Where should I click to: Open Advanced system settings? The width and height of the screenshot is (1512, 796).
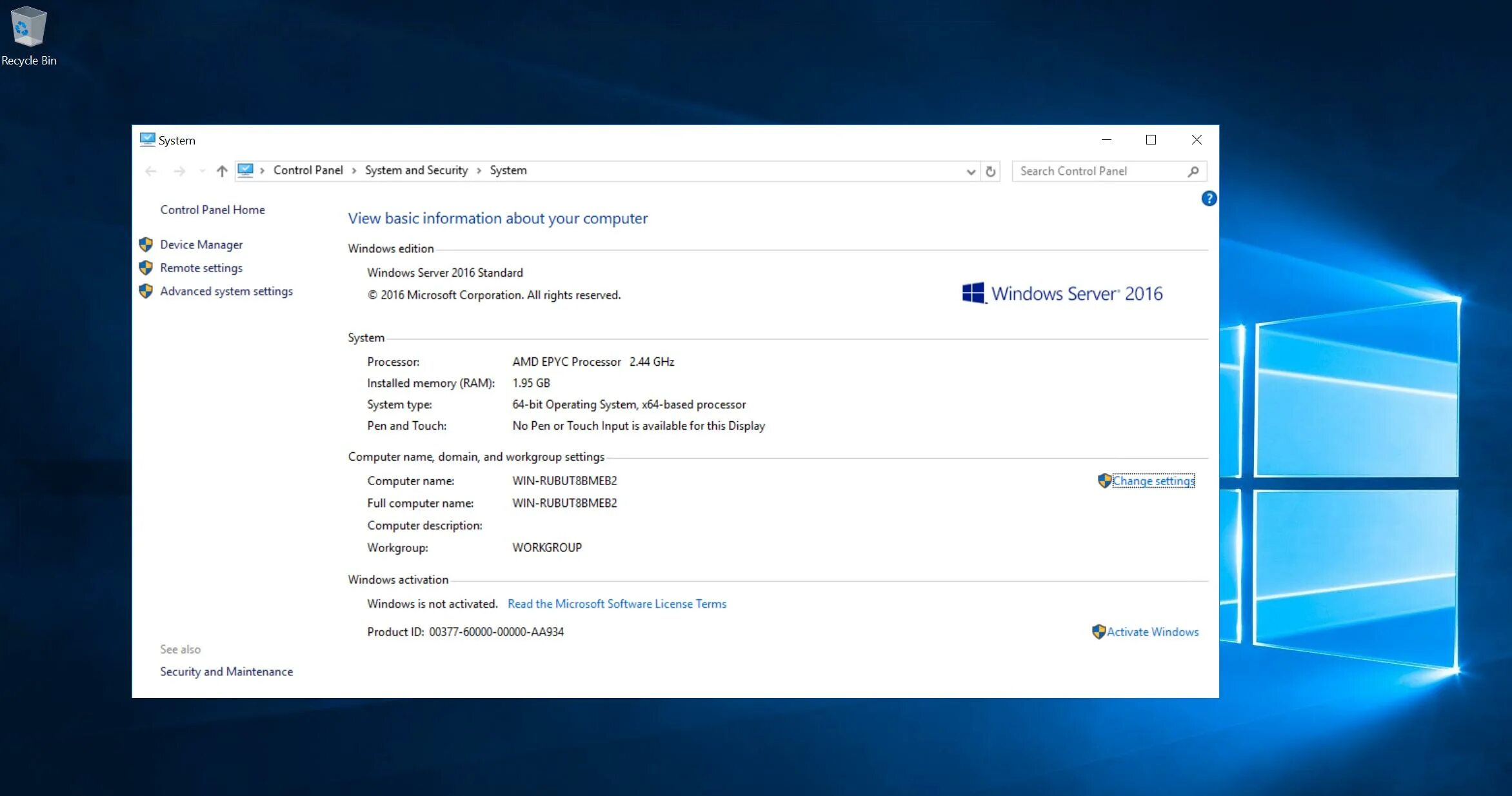226,291
